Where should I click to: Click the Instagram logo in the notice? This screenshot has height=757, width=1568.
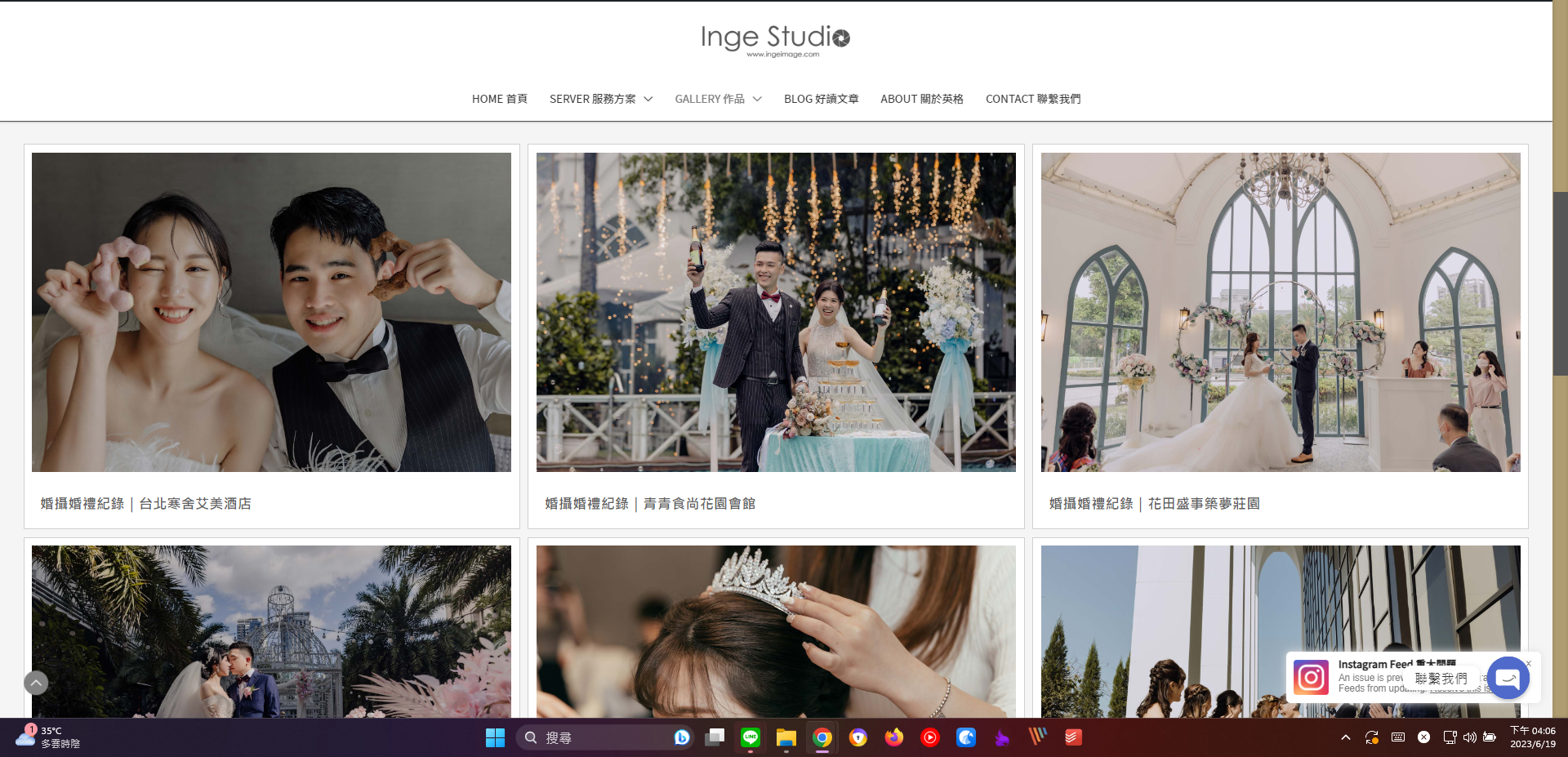(x=1311, y=678)
